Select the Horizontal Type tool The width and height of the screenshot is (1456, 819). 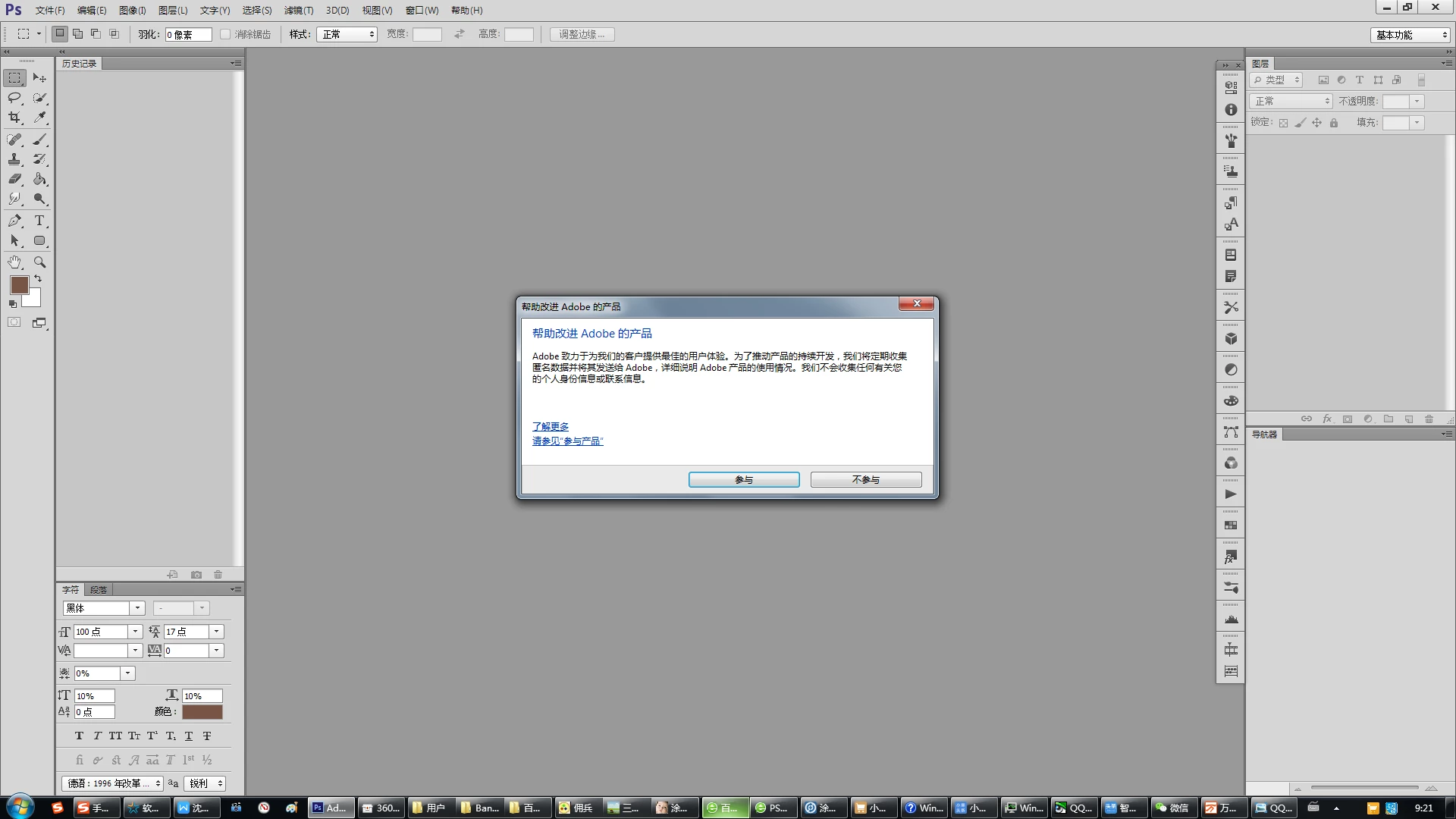coord(39,221)
